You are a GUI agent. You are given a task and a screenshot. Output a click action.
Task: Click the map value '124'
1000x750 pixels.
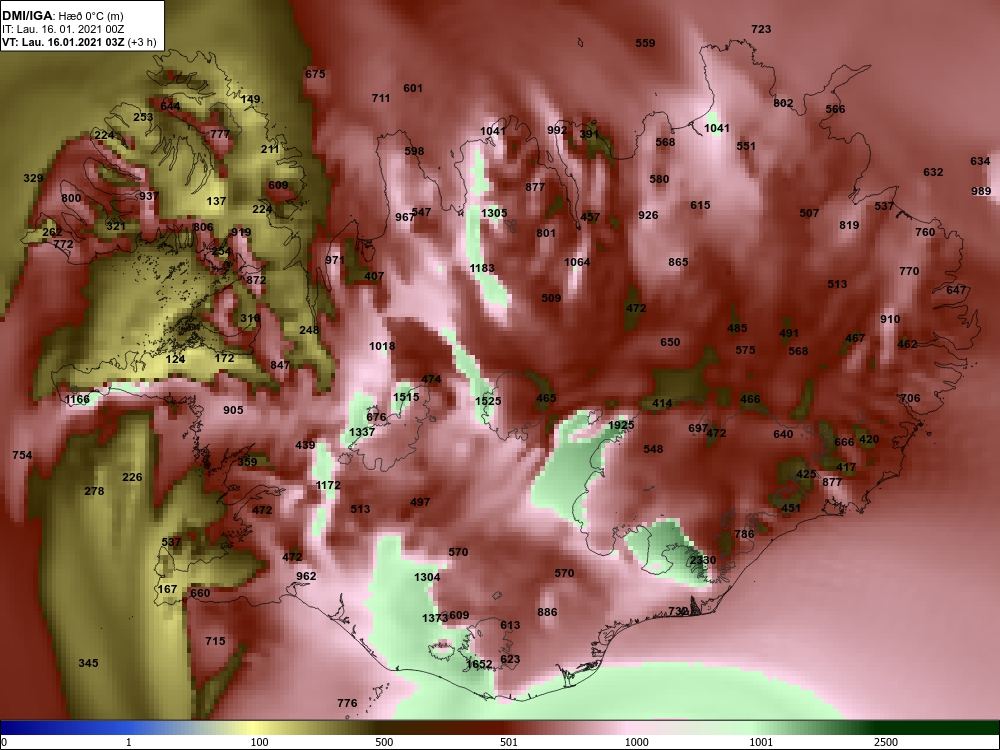point(175,359)
